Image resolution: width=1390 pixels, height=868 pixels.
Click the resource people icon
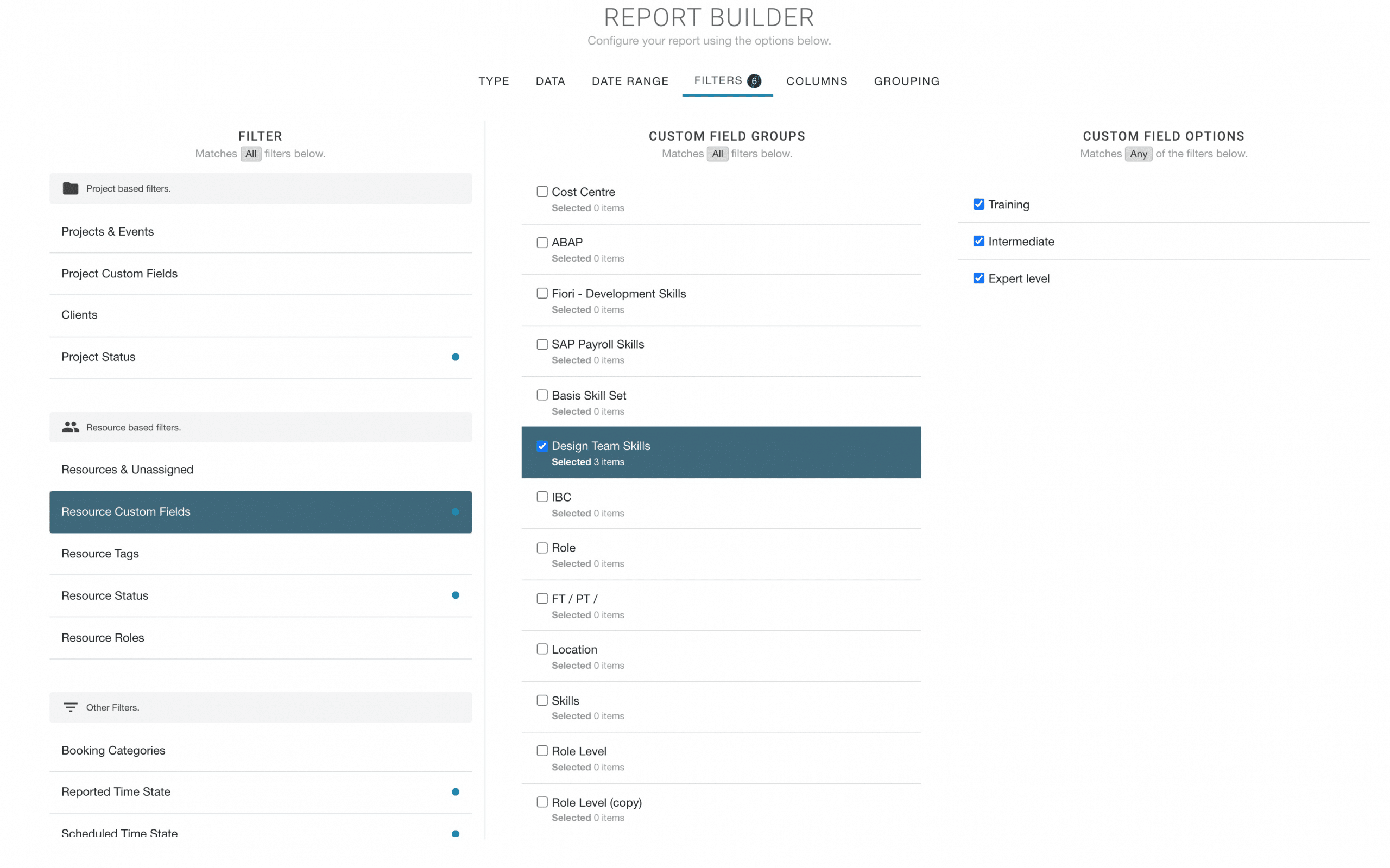coord(71,427)
